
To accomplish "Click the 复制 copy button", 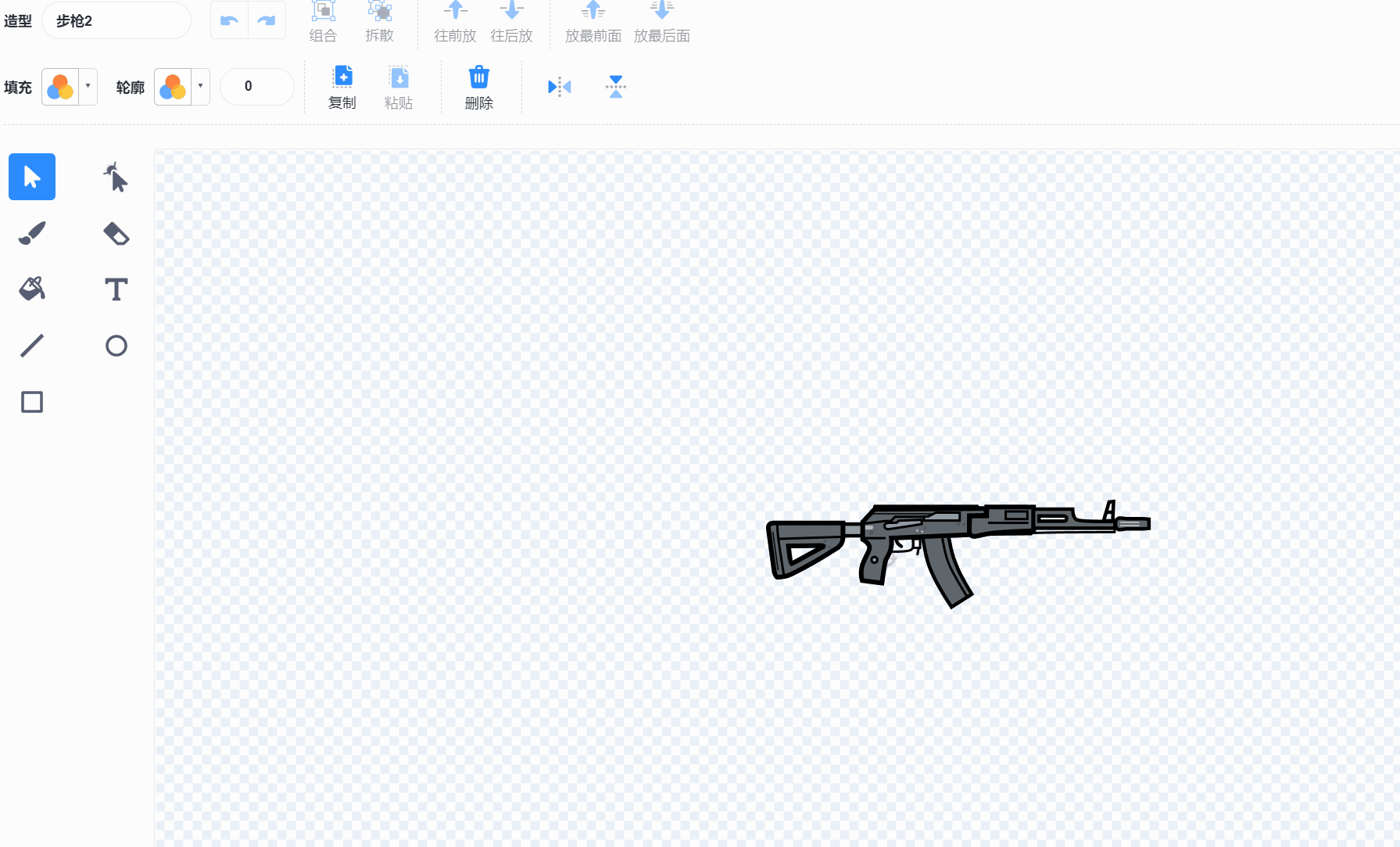I will (x=342, y=88).
